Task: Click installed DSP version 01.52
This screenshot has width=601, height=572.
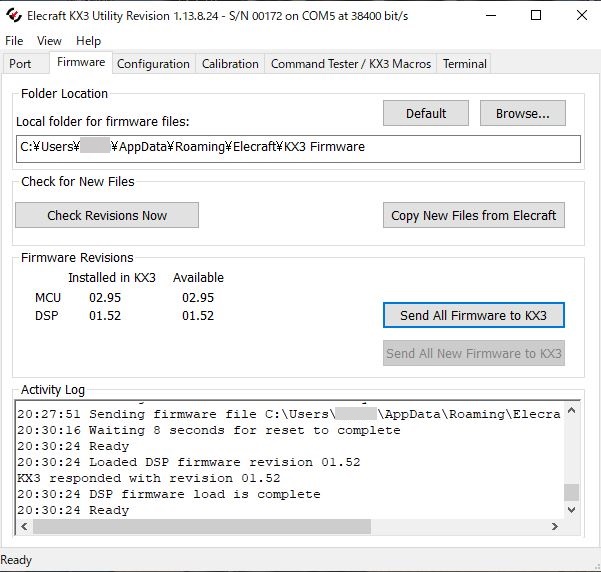Action: click(105, 316)
